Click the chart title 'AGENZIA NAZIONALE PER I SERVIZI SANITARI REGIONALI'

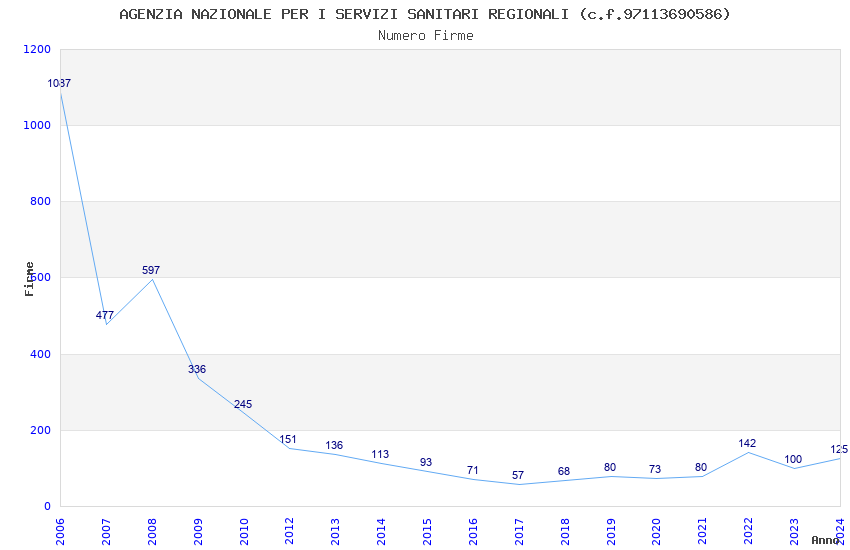point(344,14)
